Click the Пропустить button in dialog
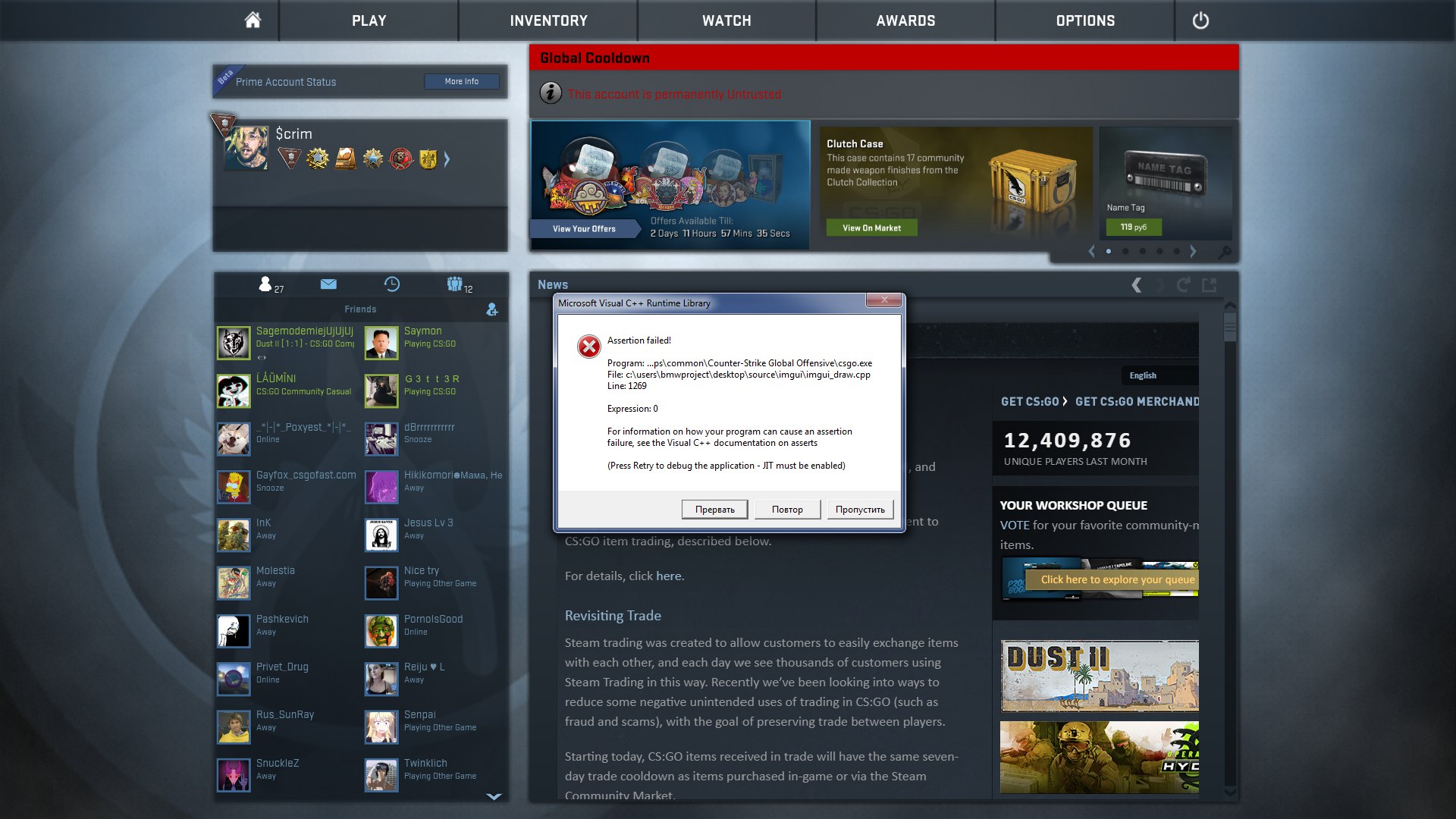Image resolution: width=1456 pixels, height=819 pixels. click(x=860, y=509)
